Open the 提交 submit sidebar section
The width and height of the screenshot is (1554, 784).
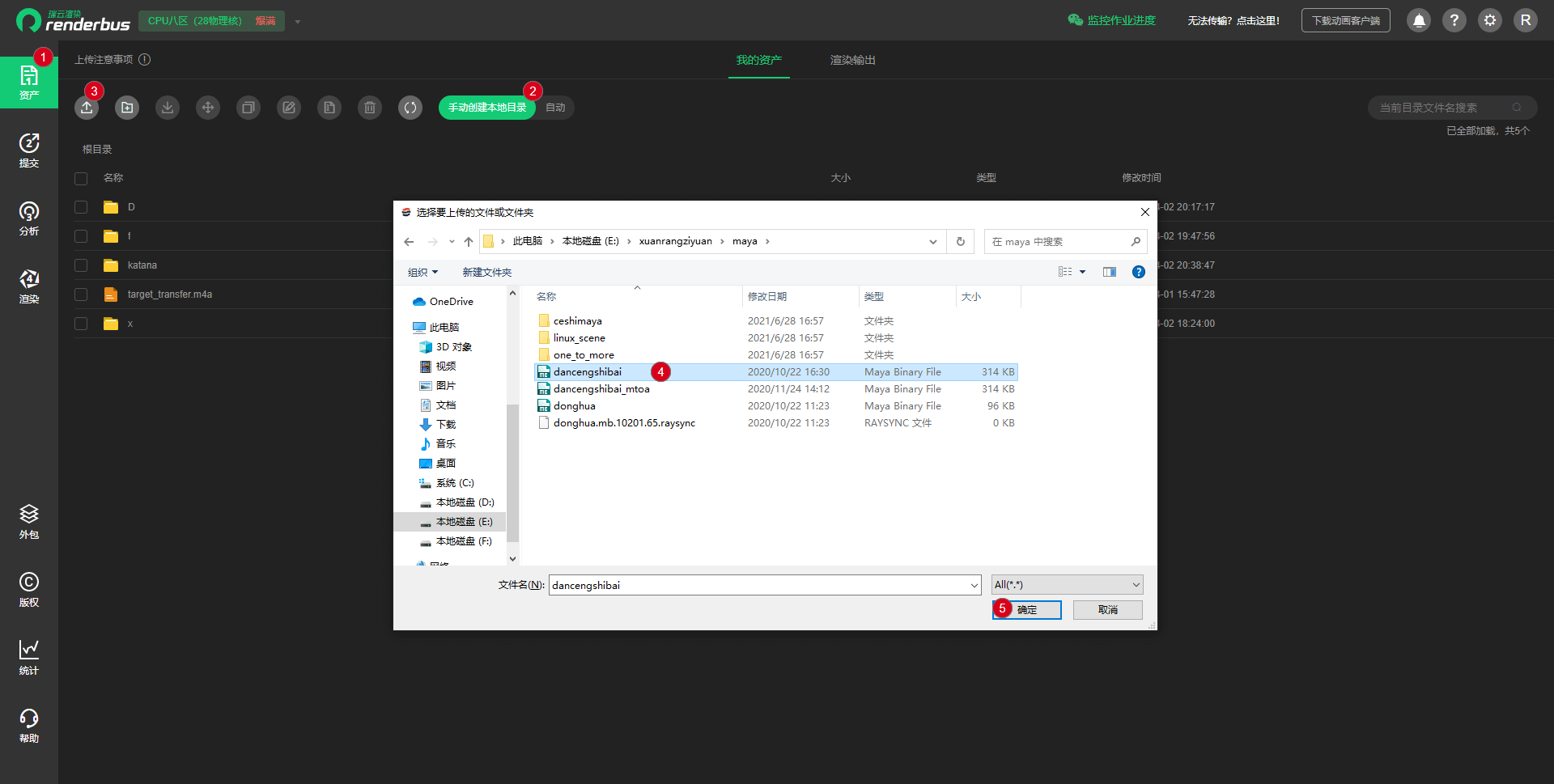point(29,150)
